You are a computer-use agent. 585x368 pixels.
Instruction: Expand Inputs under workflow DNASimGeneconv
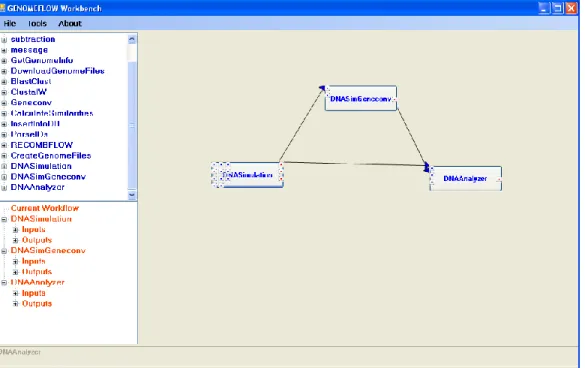point(15,261)
